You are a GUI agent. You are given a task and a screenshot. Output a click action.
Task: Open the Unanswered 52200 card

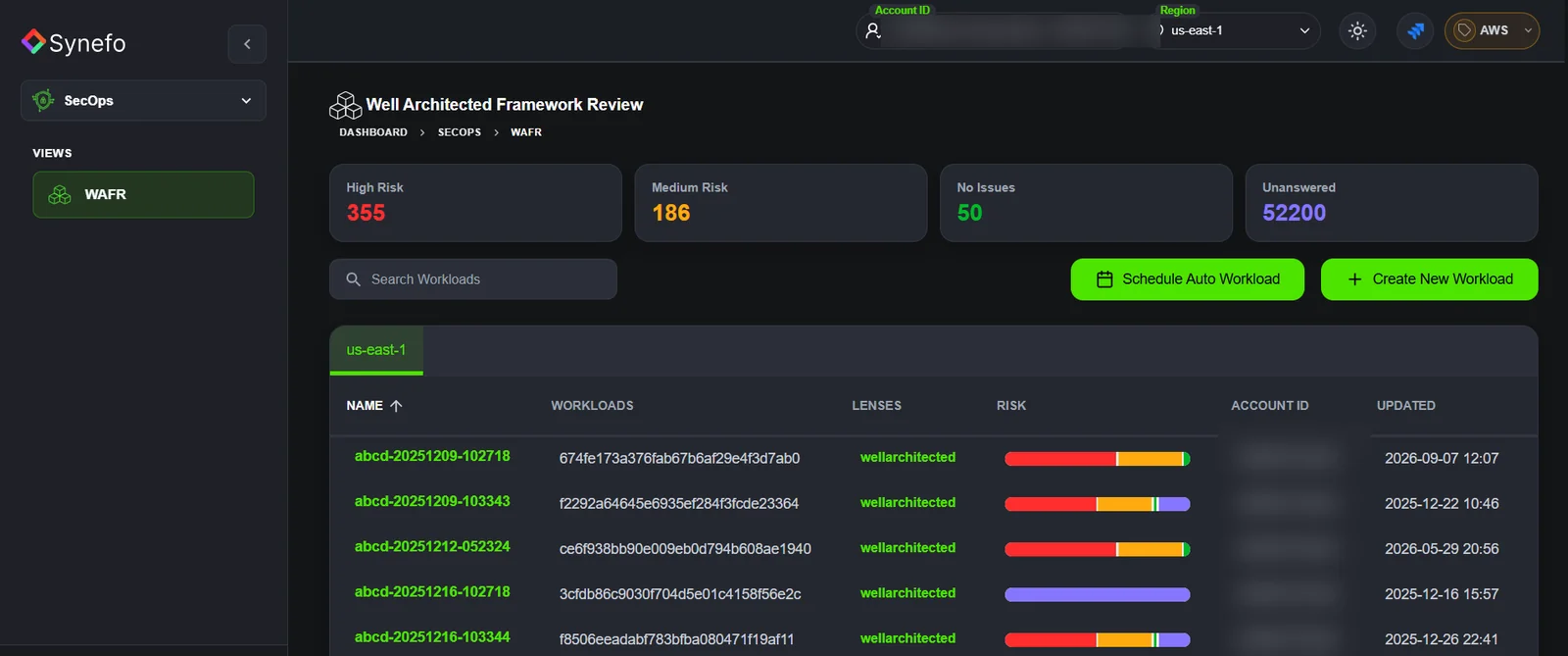pyautogui.click(x=1392, y=203)
